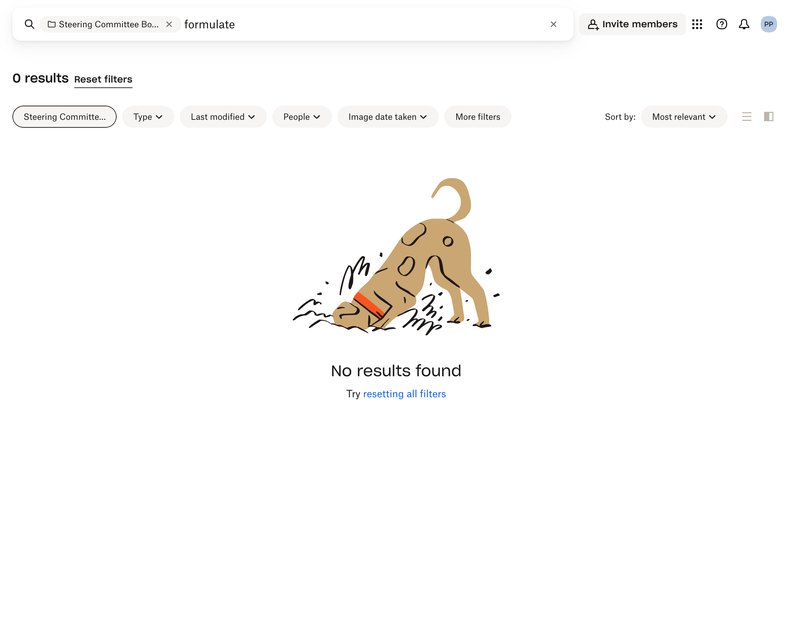This screenshot has width=800, height=622.
Task: Open Image date taken filter
Action: (x=388, y=117)
